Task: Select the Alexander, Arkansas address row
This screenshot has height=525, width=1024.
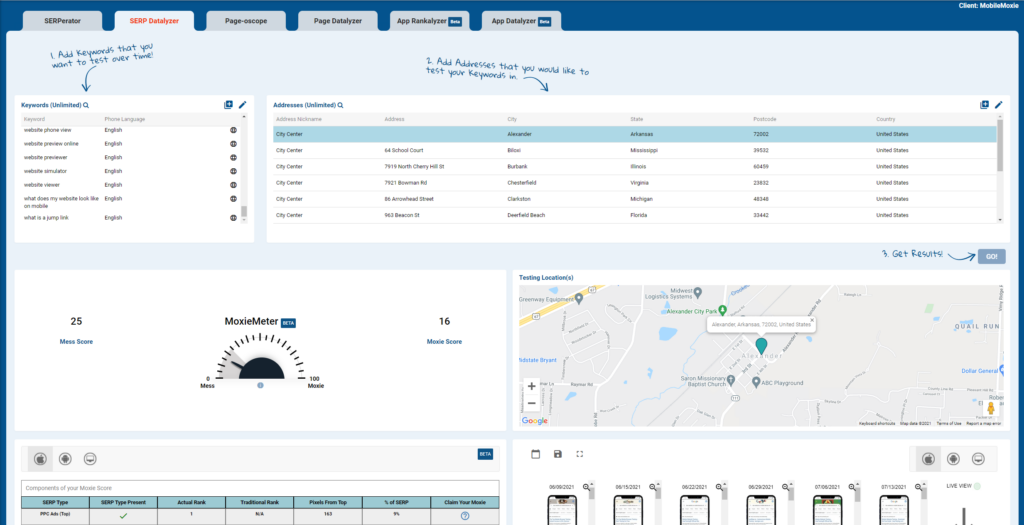Action: click(635, 134)
